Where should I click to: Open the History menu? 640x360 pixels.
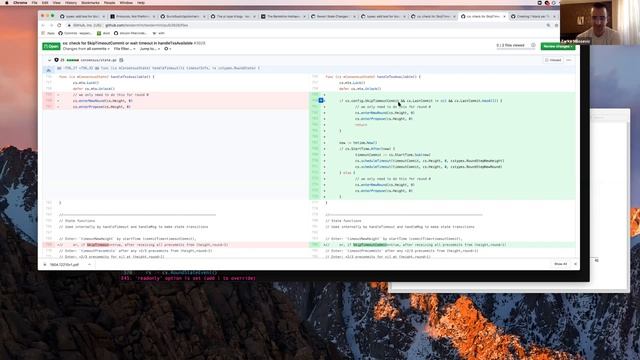tap(71, 3)
